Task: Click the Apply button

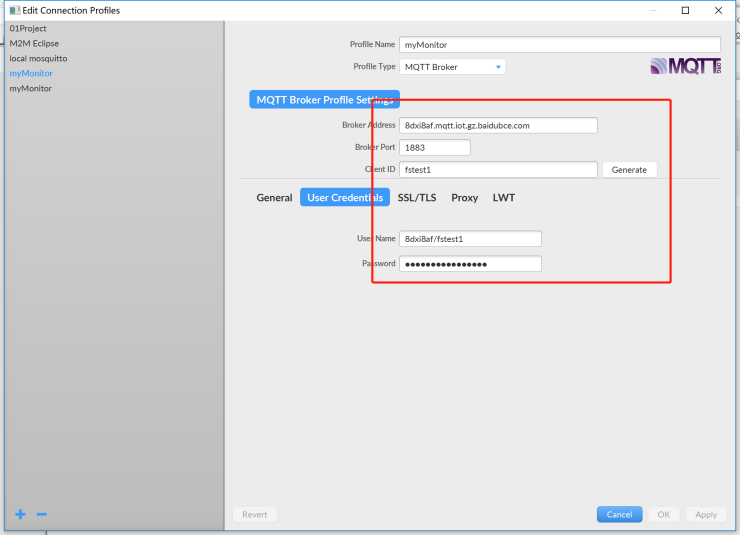Action: coord(706,514)
